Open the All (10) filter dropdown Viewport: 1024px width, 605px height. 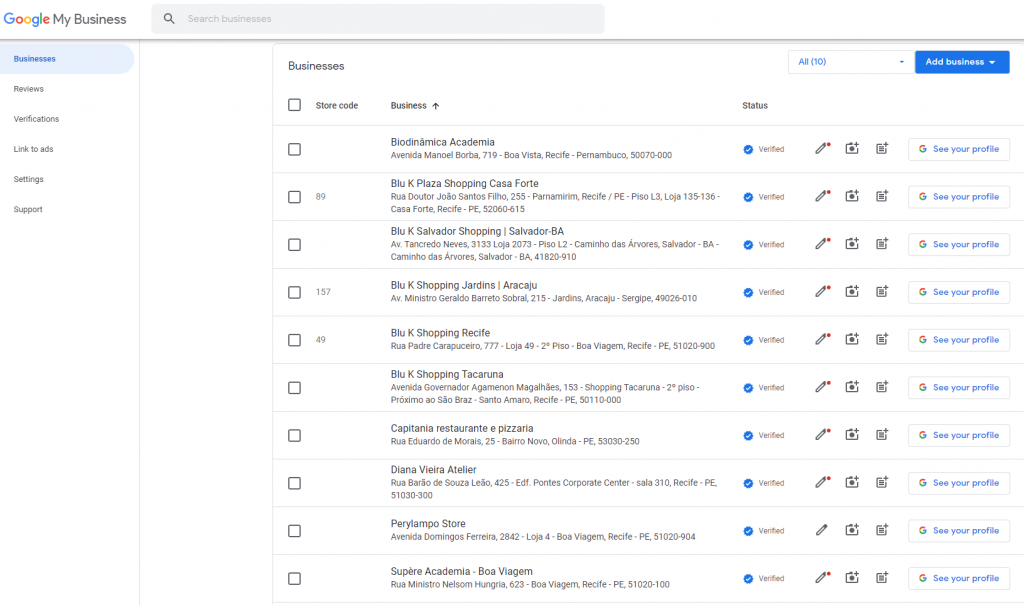click(851, 61)
